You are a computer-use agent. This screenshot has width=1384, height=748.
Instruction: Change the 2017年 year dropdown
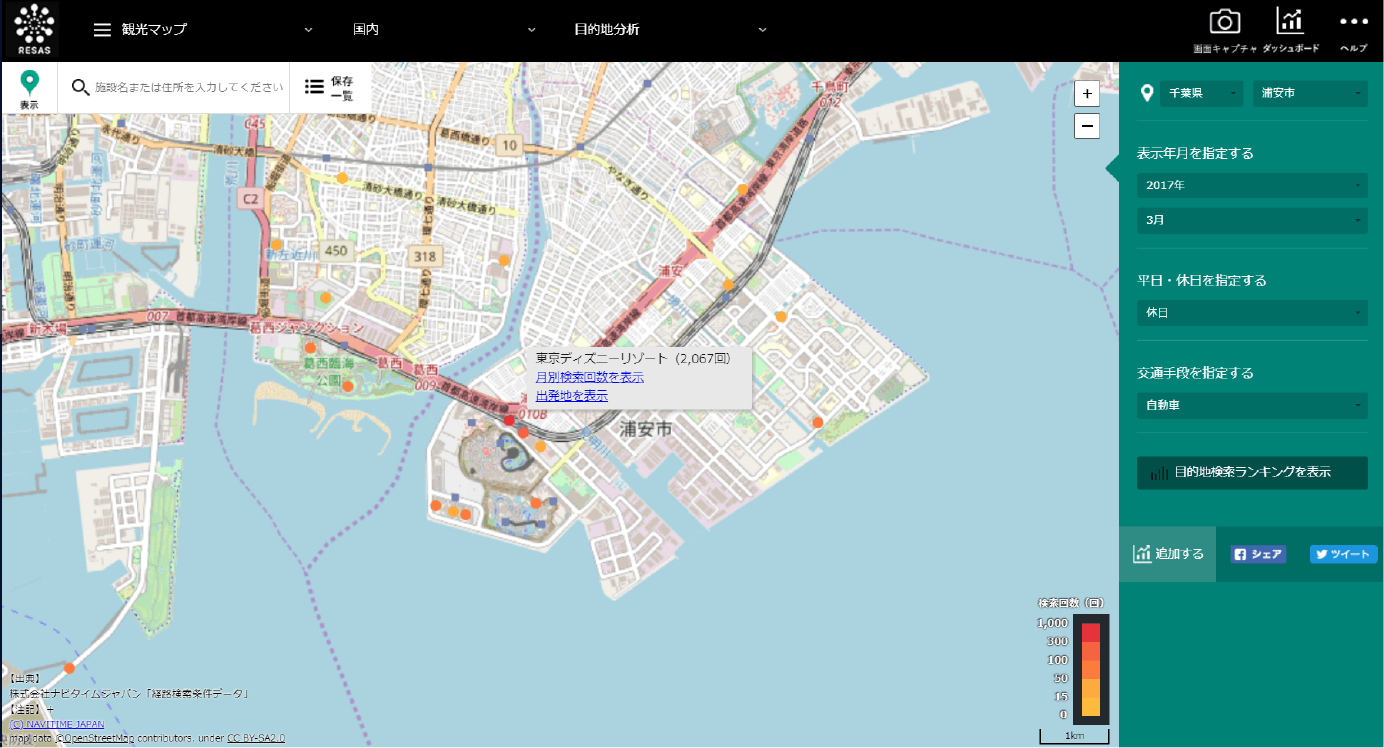(x=1252, y=186)
